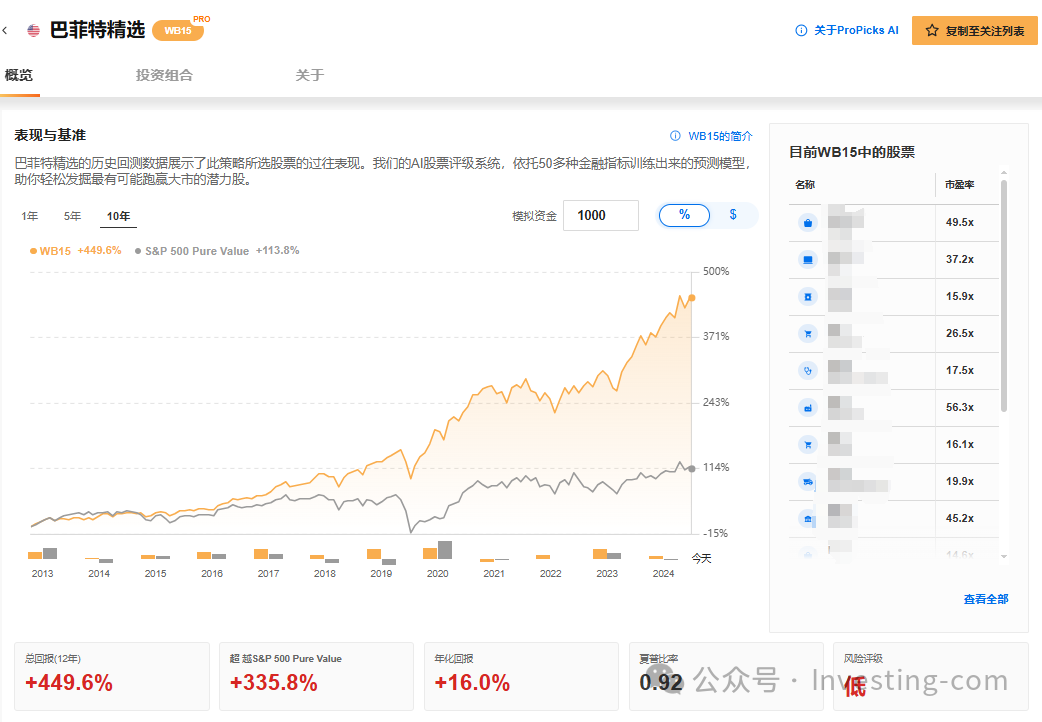Switch to the 关于 tab
This screenshot has height=722, width=1042.
point(310,75)
